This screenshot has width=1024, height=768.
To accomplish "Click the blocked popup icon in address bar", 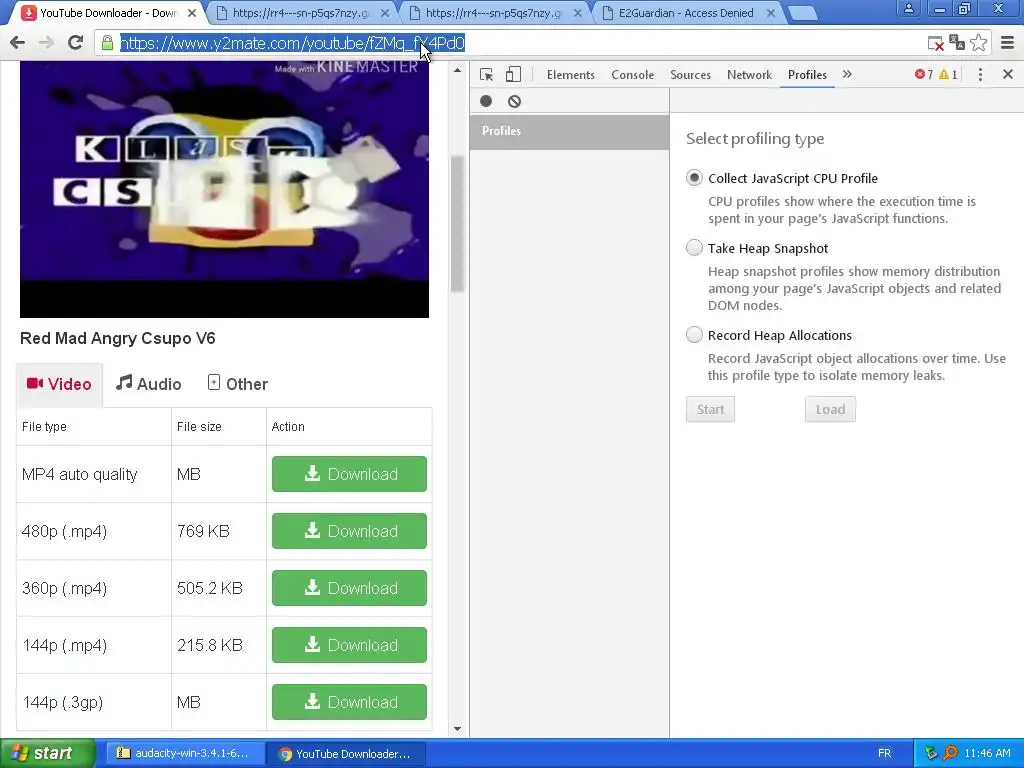I will (x=935, y=44).
